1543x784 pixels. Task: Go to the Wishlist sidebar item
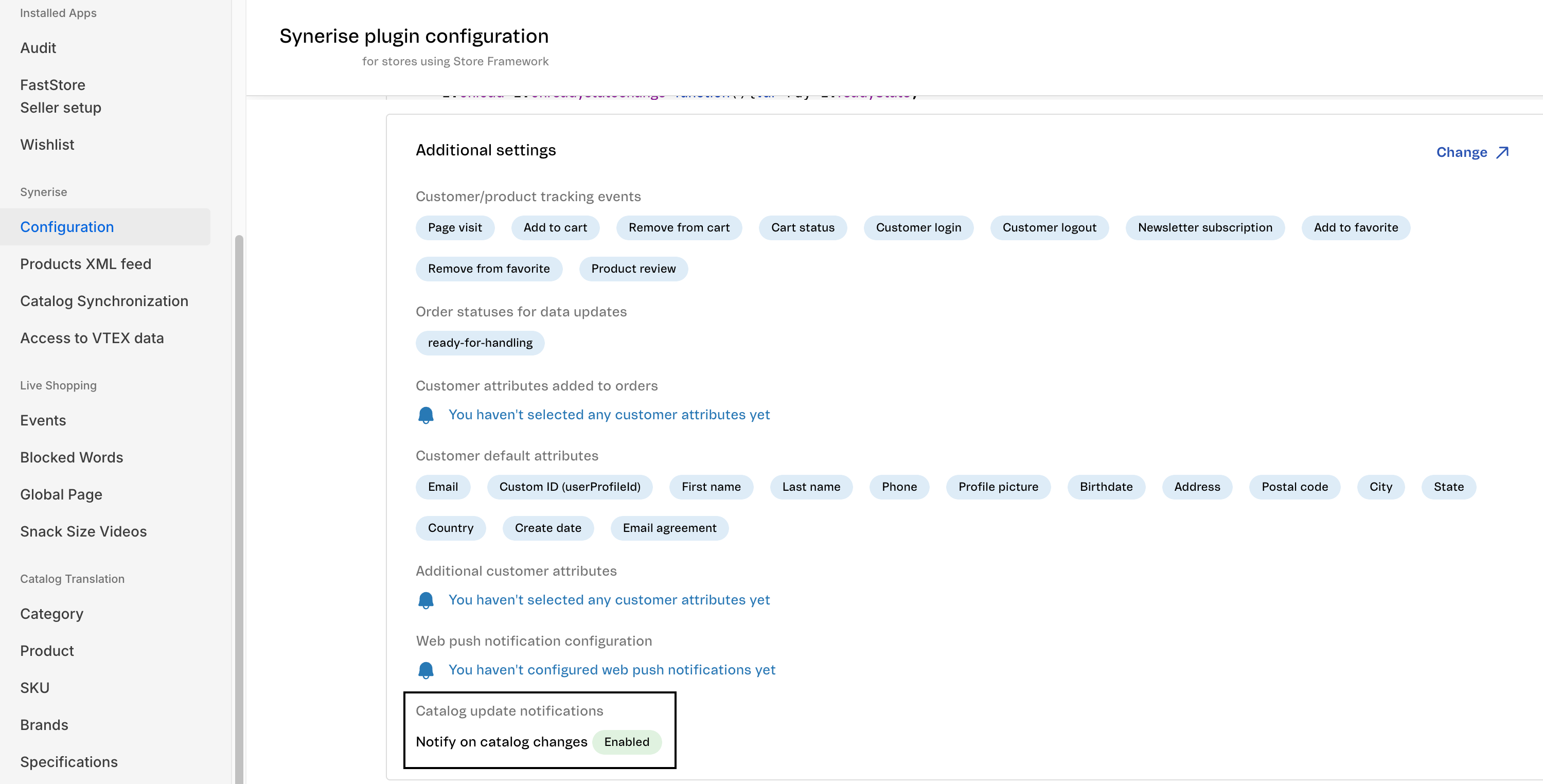pyautogui.click(x=47, y=145)
